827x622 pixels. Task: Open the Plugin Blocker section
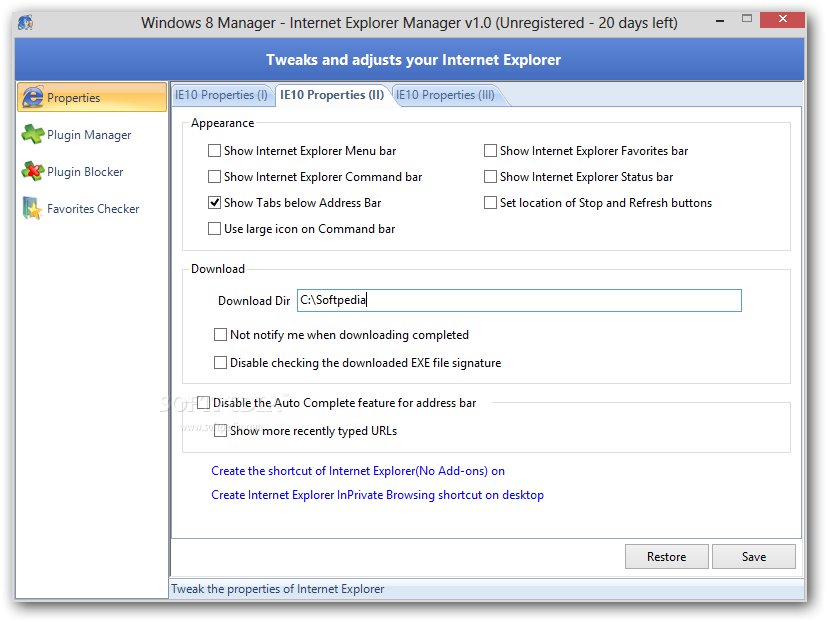[85, 172]
